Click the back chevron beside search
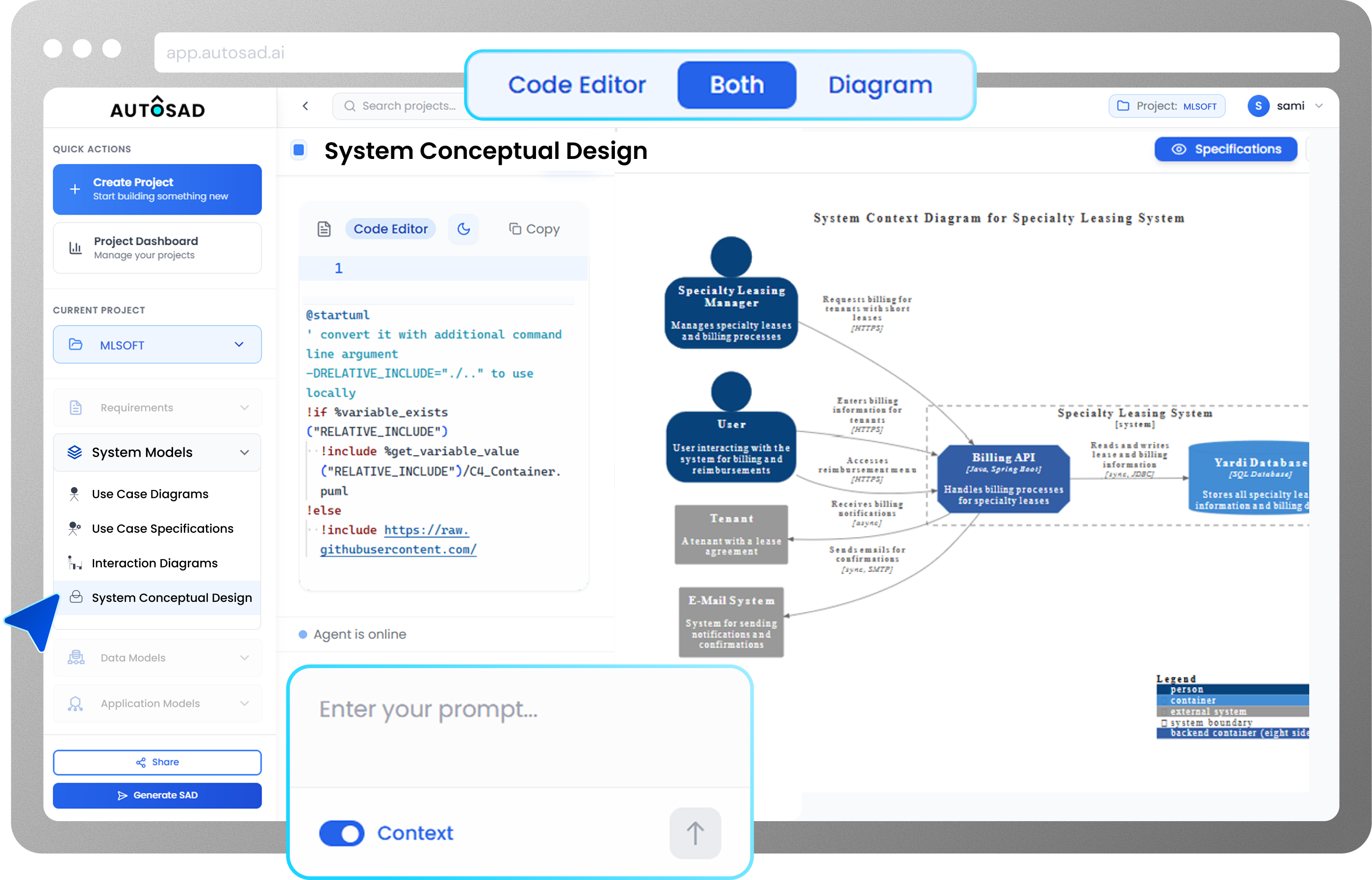The width and height of the screenshot is (1372, 880). [305, 106]
